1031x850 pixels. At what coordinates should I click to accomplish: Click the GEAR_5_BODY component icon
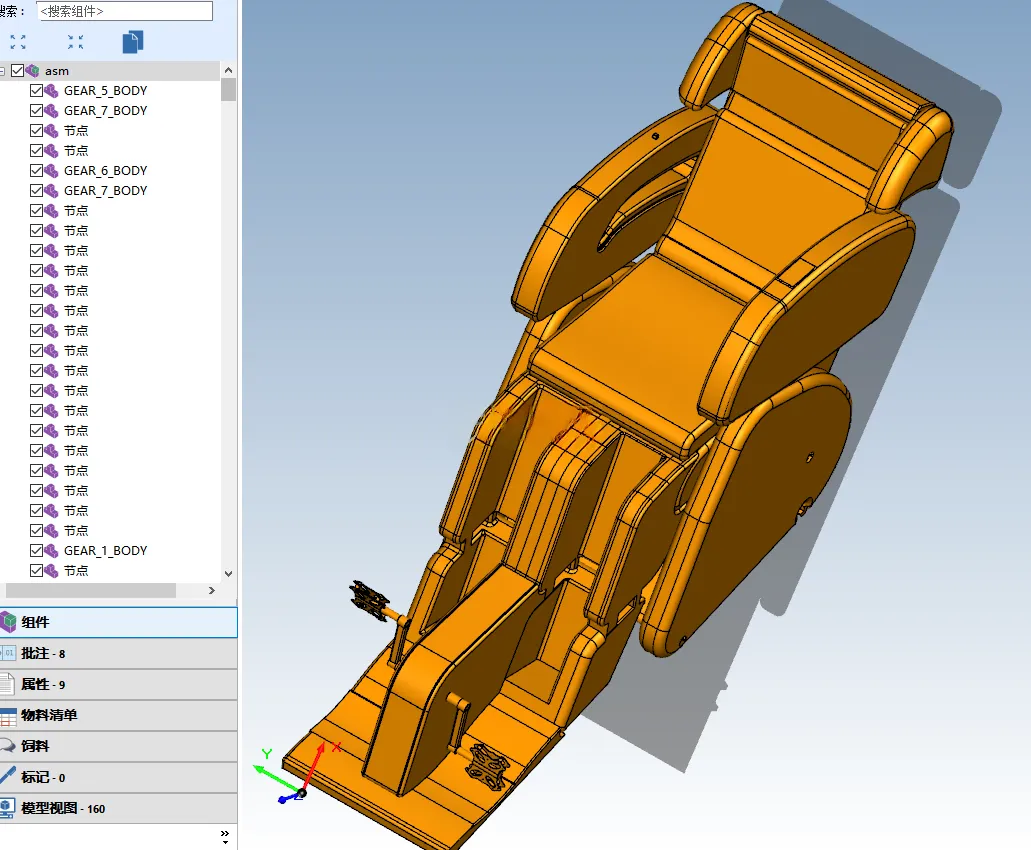click(x=51, y=91)
